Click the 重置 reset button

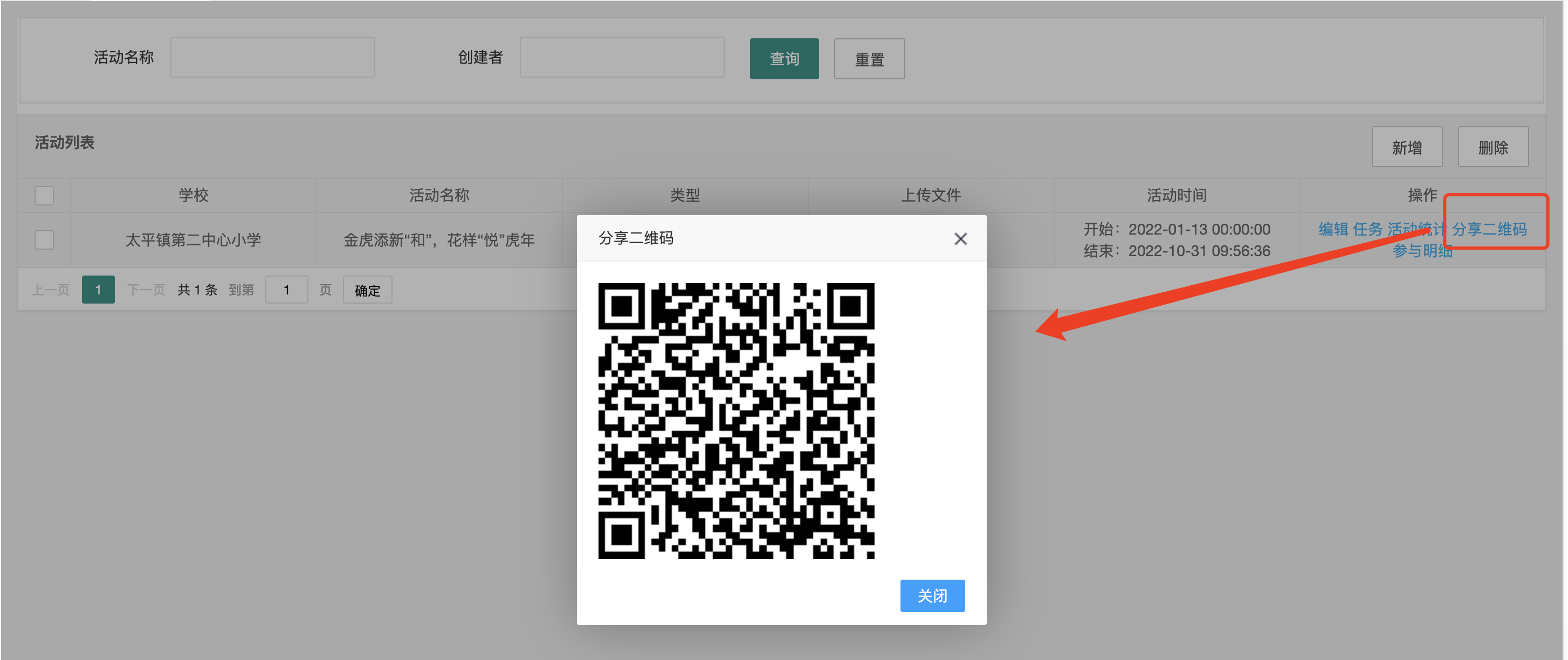pyautogui.click(x=869, y=58)
